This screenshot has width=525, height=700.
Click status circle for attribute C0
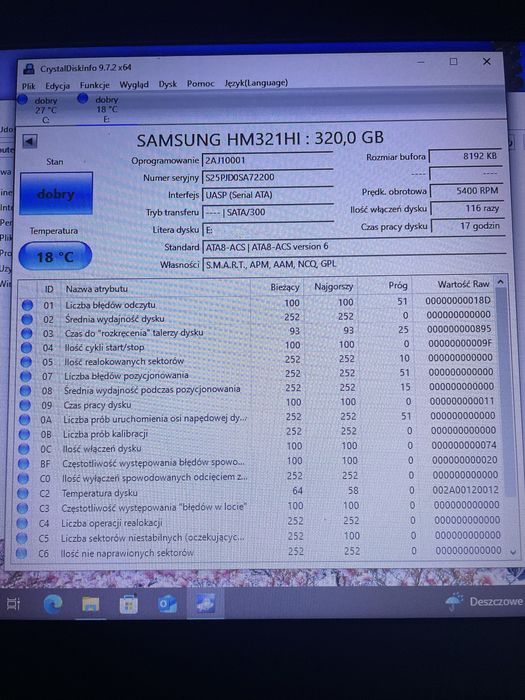pyautogui.click(x=22, y=479)
